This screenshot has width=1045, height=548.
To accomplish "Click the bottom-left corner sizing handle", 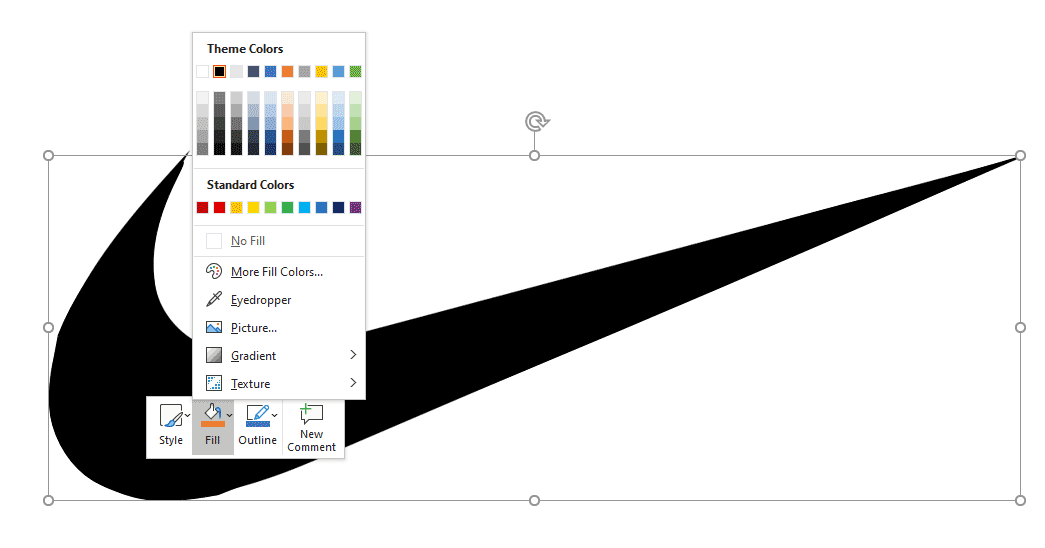I will (48, 500).
